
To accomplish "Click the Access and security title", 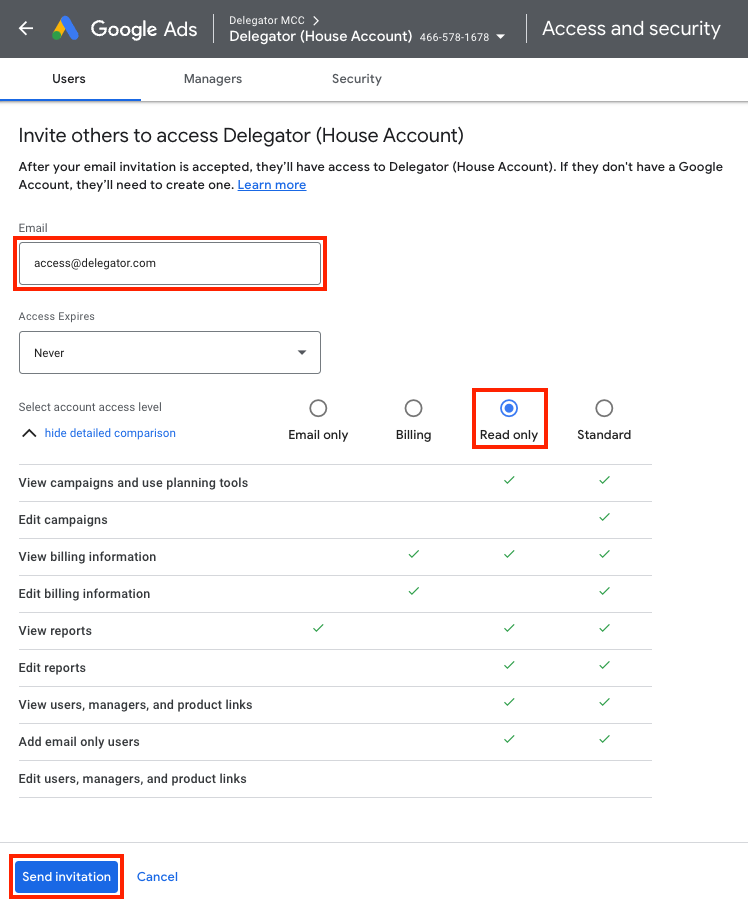I will point(631,28).
